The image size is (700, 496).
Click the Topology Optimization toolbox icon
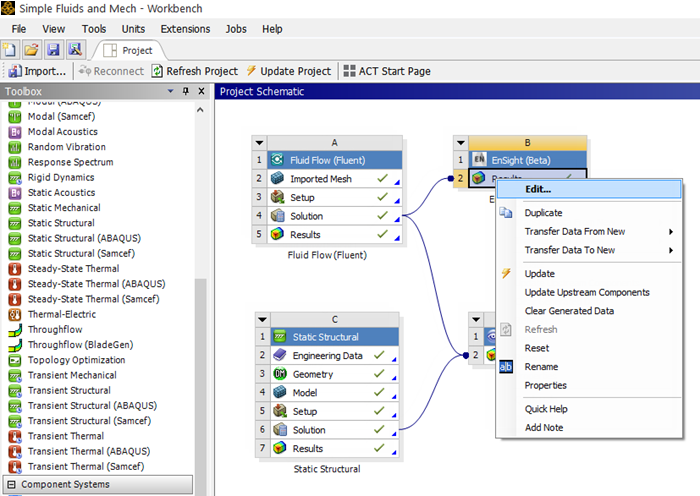(15, 360)
